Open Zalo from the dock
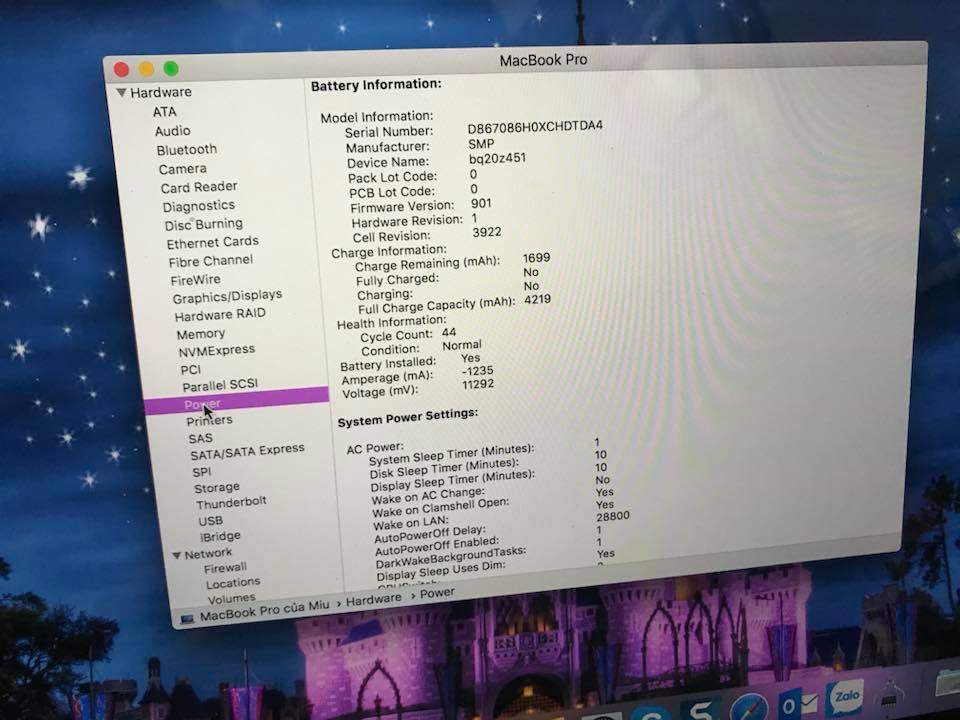The height and width of the screenshot is (720, 960). (845, 698)
